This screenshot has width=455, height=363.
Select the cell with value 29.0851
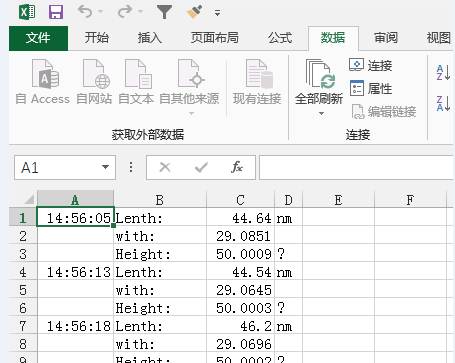pos(240,236)
